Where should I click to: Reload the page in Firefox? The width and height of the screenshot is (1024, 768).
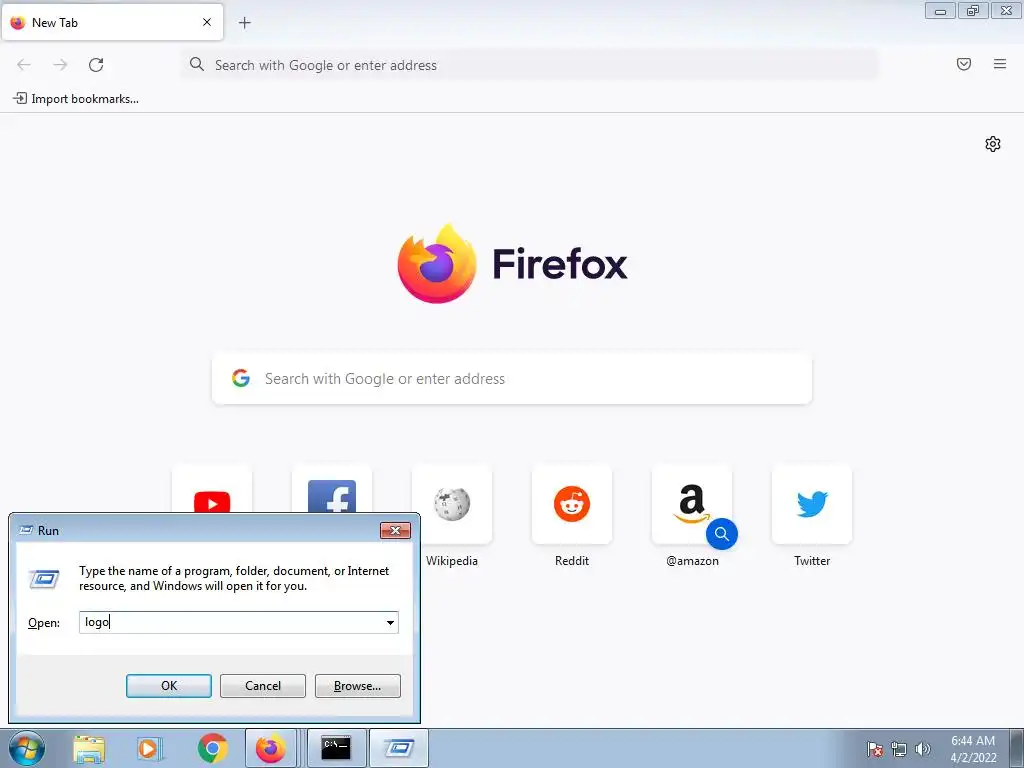[96, 65]
